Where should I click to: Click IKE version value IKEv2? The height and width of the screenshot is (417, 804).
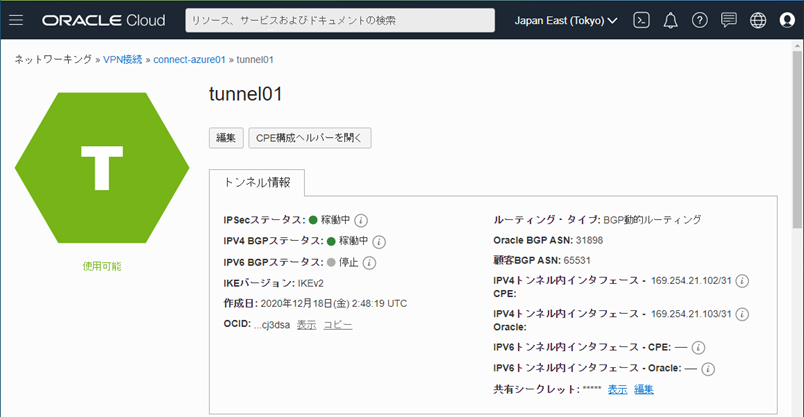(310, 283)
